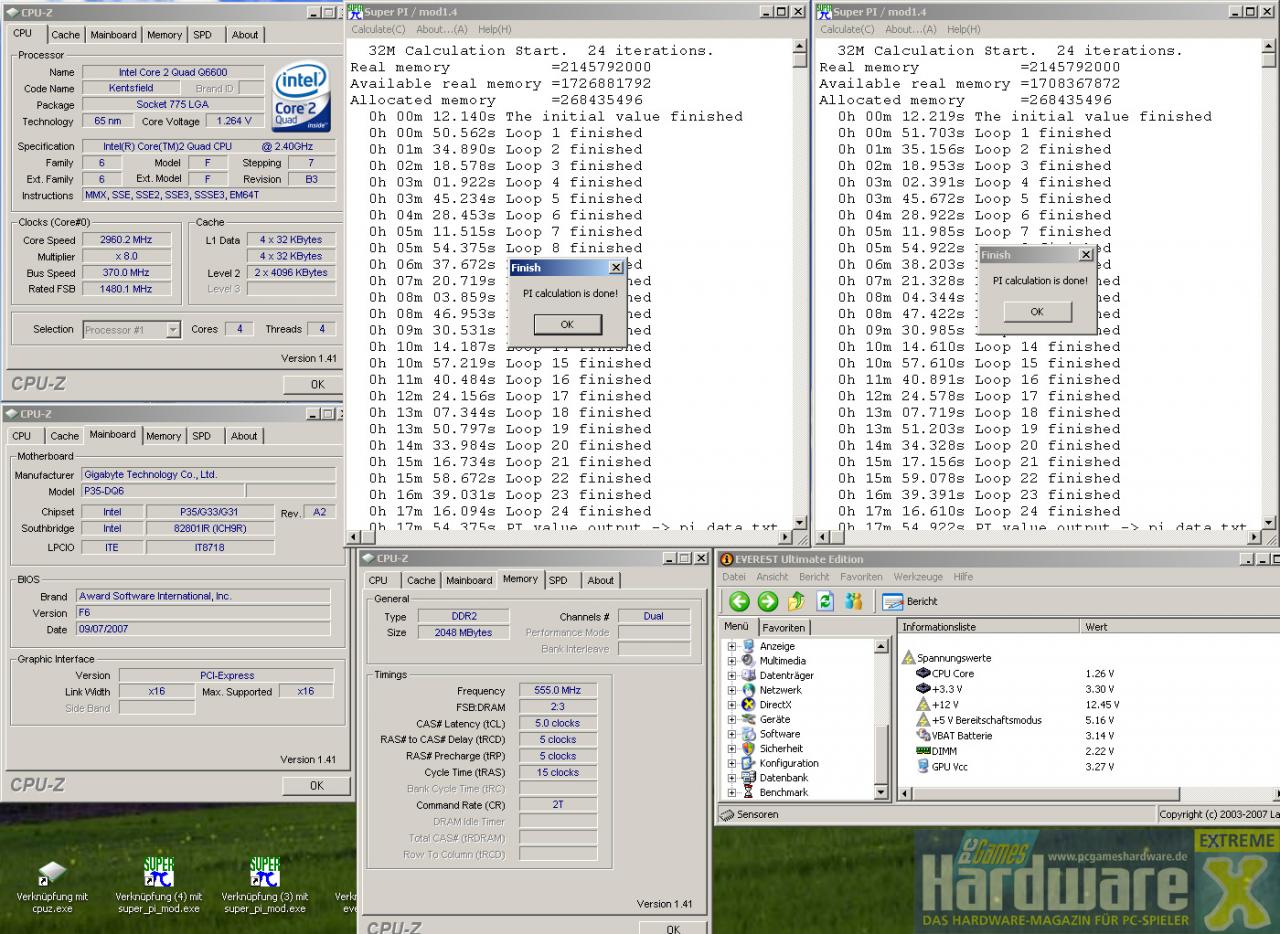Open Calculate(C) menu in left Super PI
This screenshot has width=1280, height=934.
pos(376,29)
